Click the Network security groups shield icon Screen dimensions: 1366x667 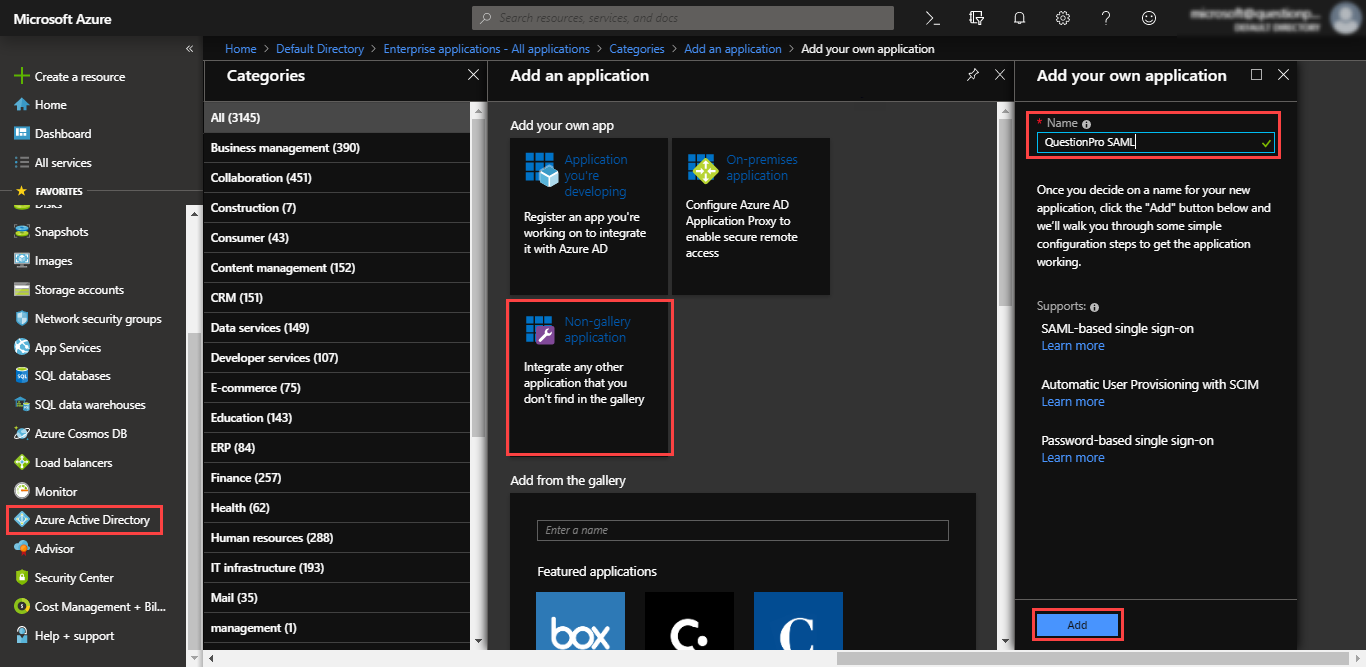point(22,318)
